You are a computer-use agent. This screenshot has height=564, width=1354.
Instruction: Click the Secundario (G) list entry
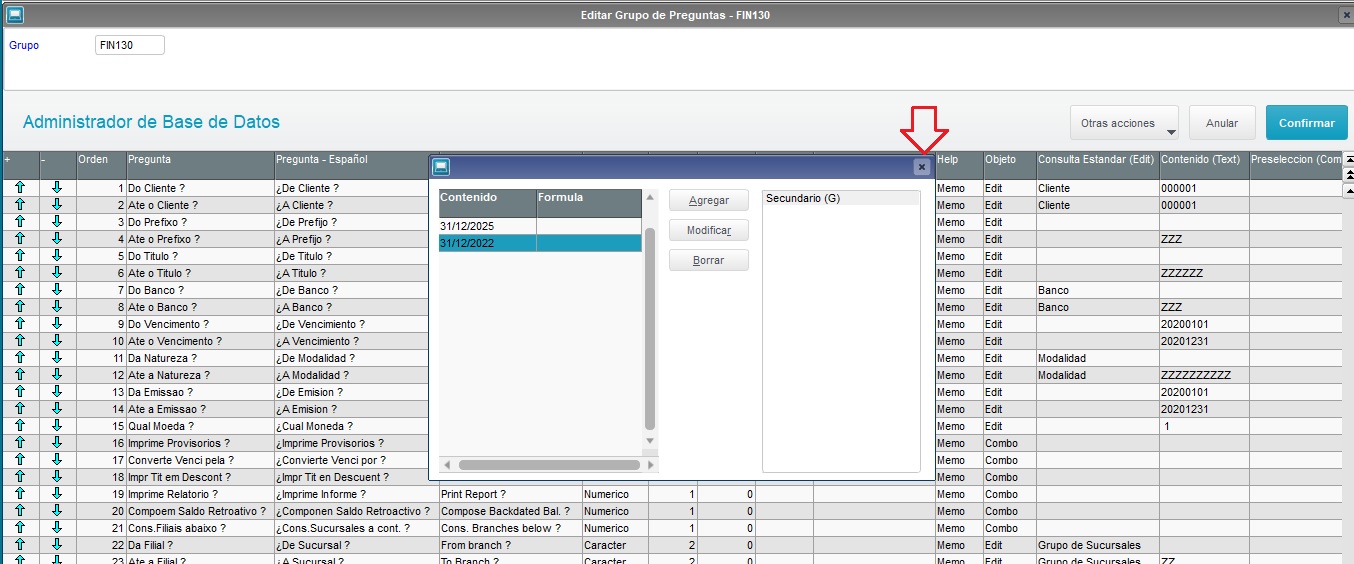click(x=841, y=198)
